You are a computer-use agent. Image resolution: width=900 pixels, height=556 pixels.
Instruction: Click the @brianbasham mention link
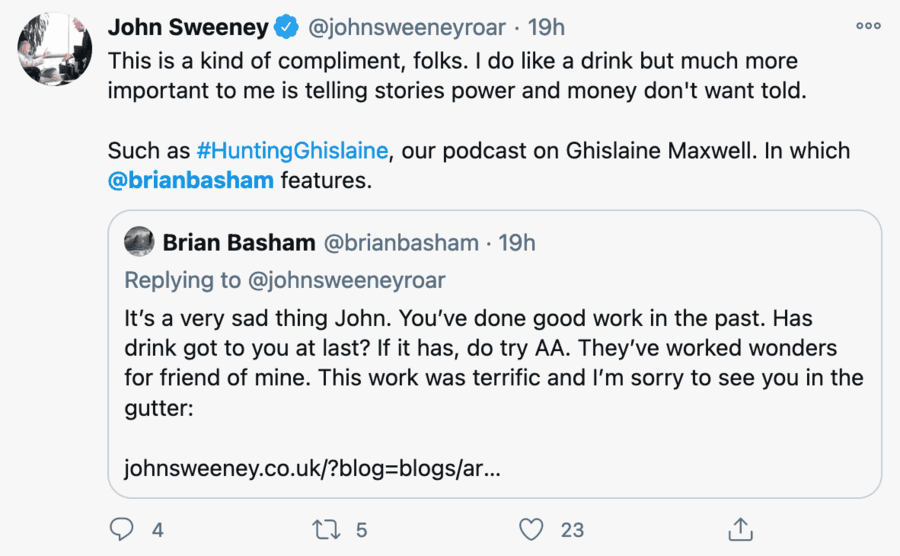[x=190, y=181]
